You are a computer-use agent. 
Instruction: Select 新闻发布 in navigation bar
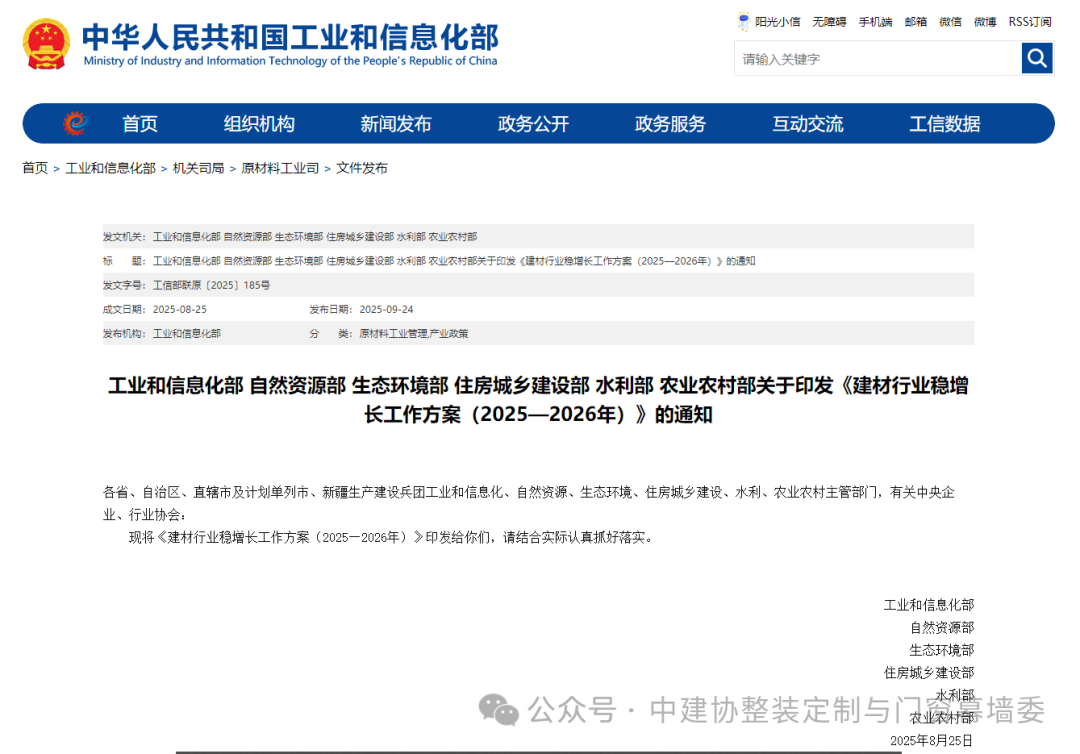coord(396,124)
